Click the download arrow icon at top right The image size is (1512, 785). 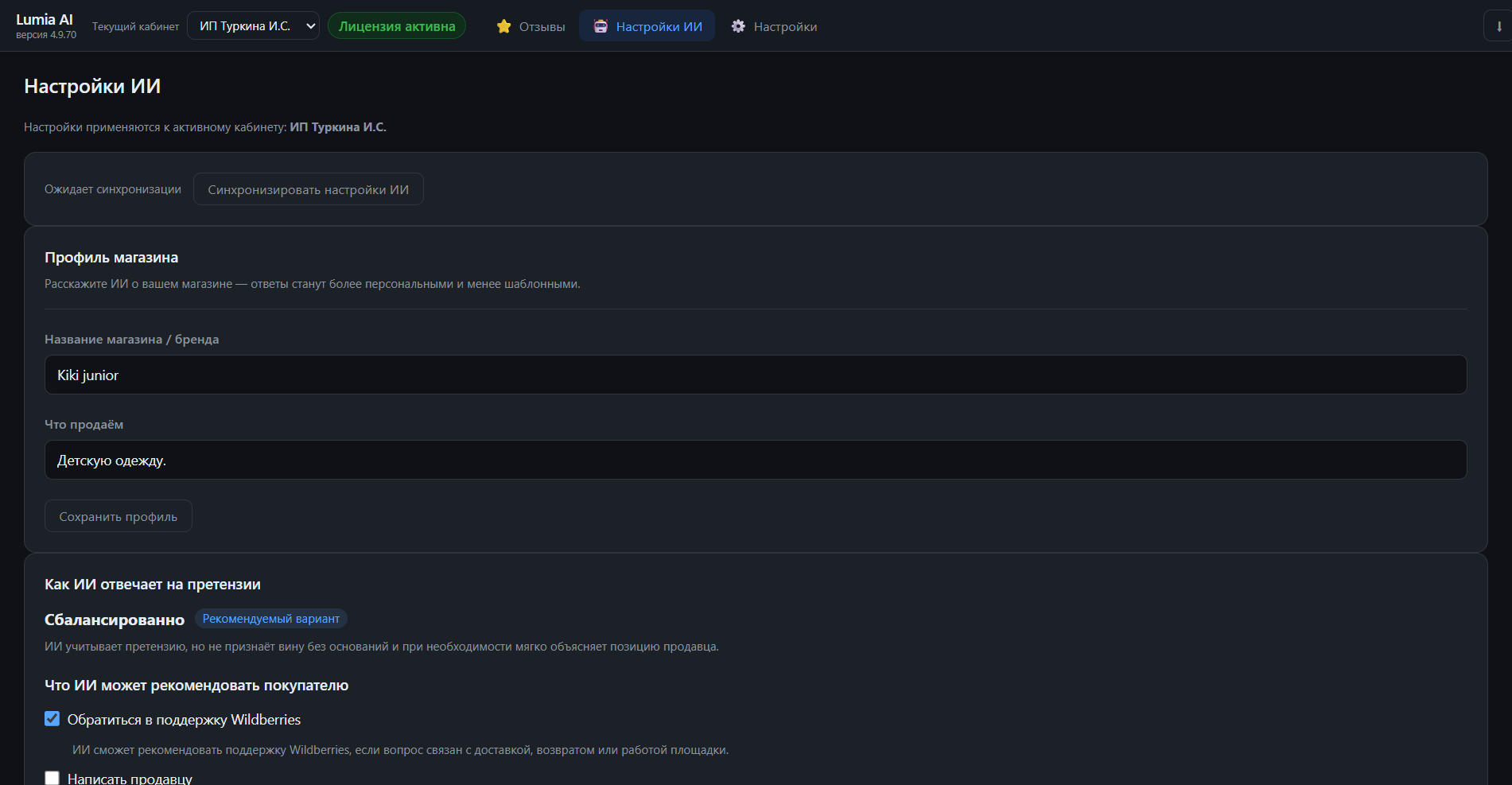[x=1498, y=26]
